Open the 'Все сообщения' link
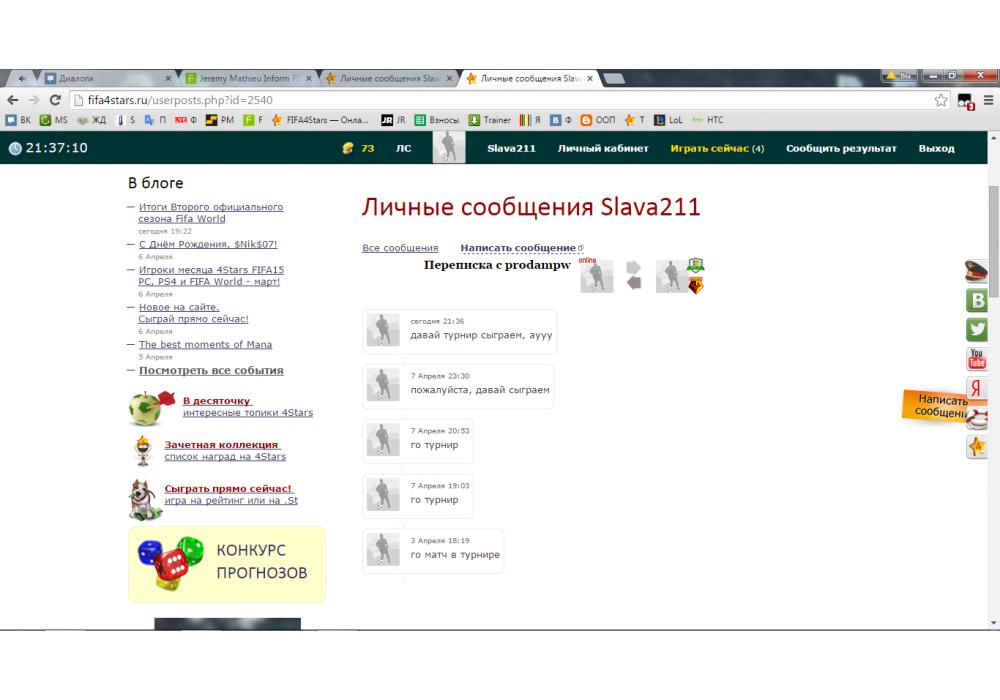 400,248
